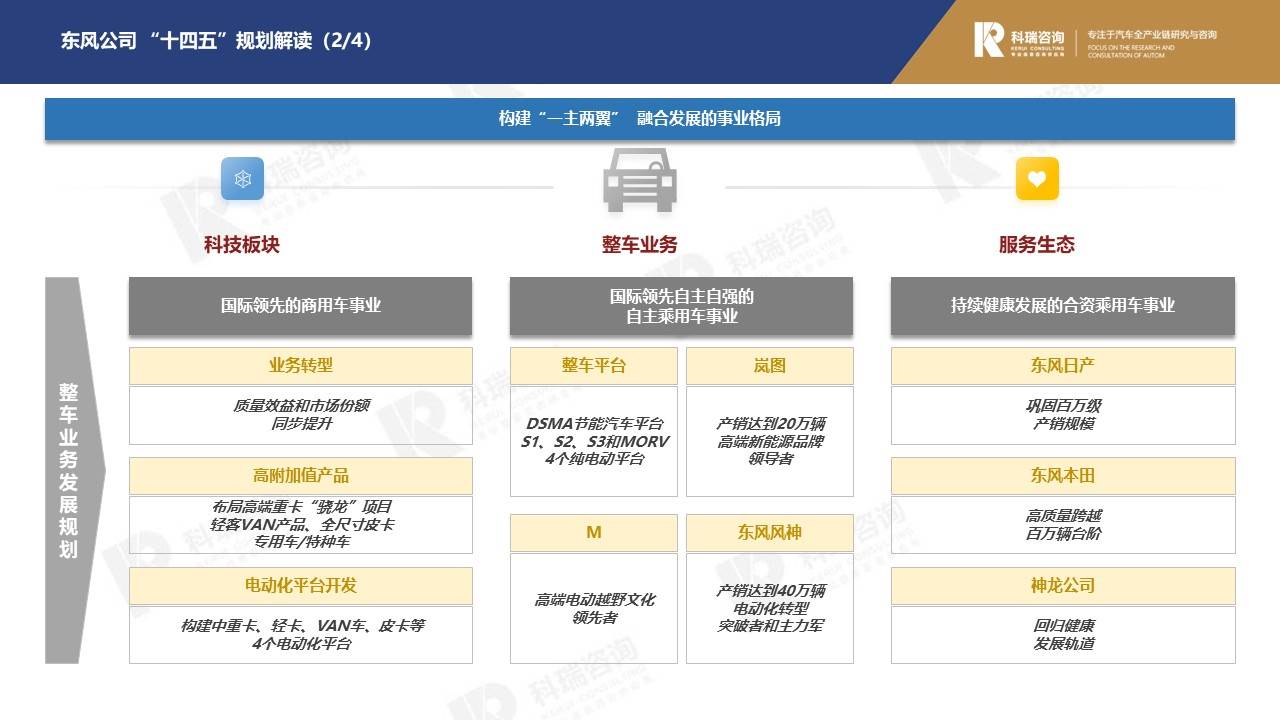Click the blue banner 构建“一主两翼”融合发展的事业格局
This screenshot has height=720, width=1280.
640,118
